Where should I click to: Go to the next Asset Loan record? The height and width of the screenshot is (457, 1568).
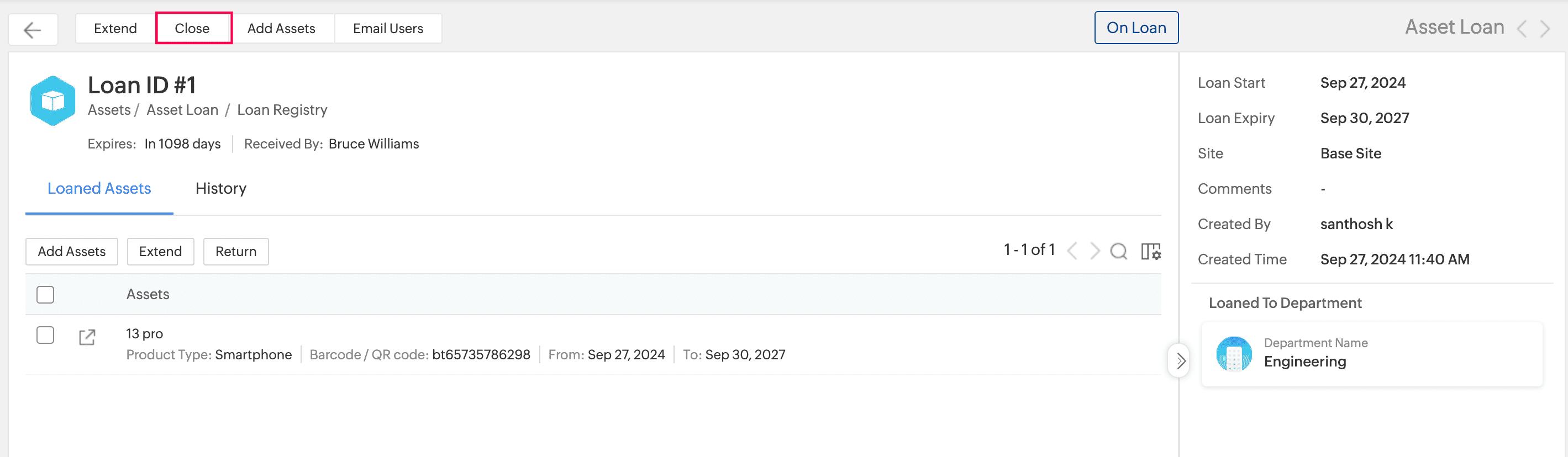(1545, 29)
